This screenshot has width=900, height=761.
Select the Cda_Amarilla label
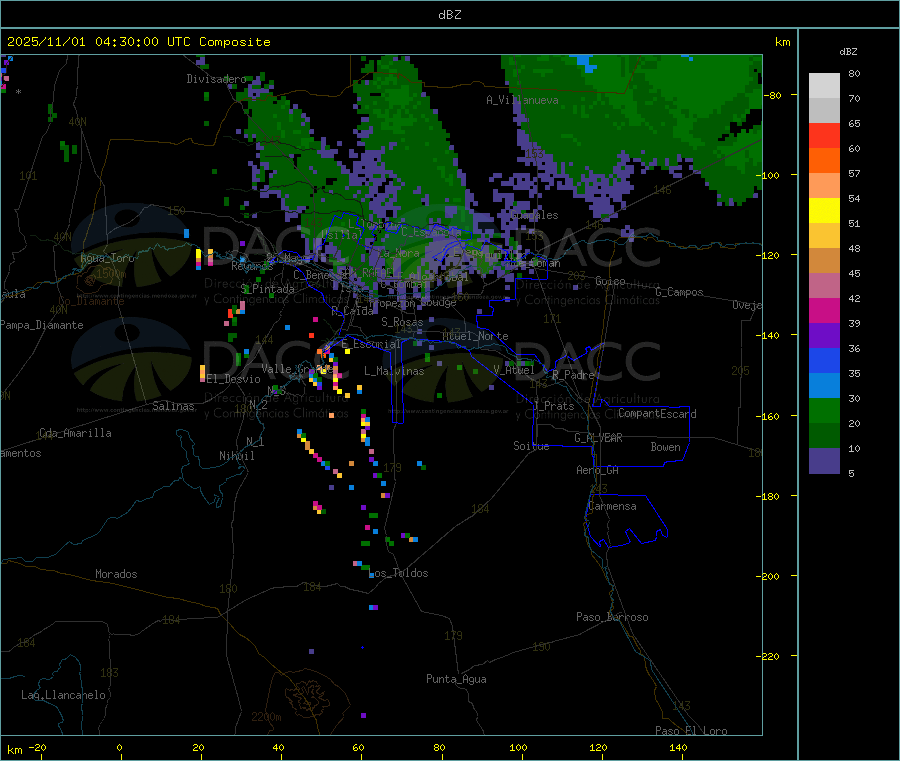[x=75, y=433]
